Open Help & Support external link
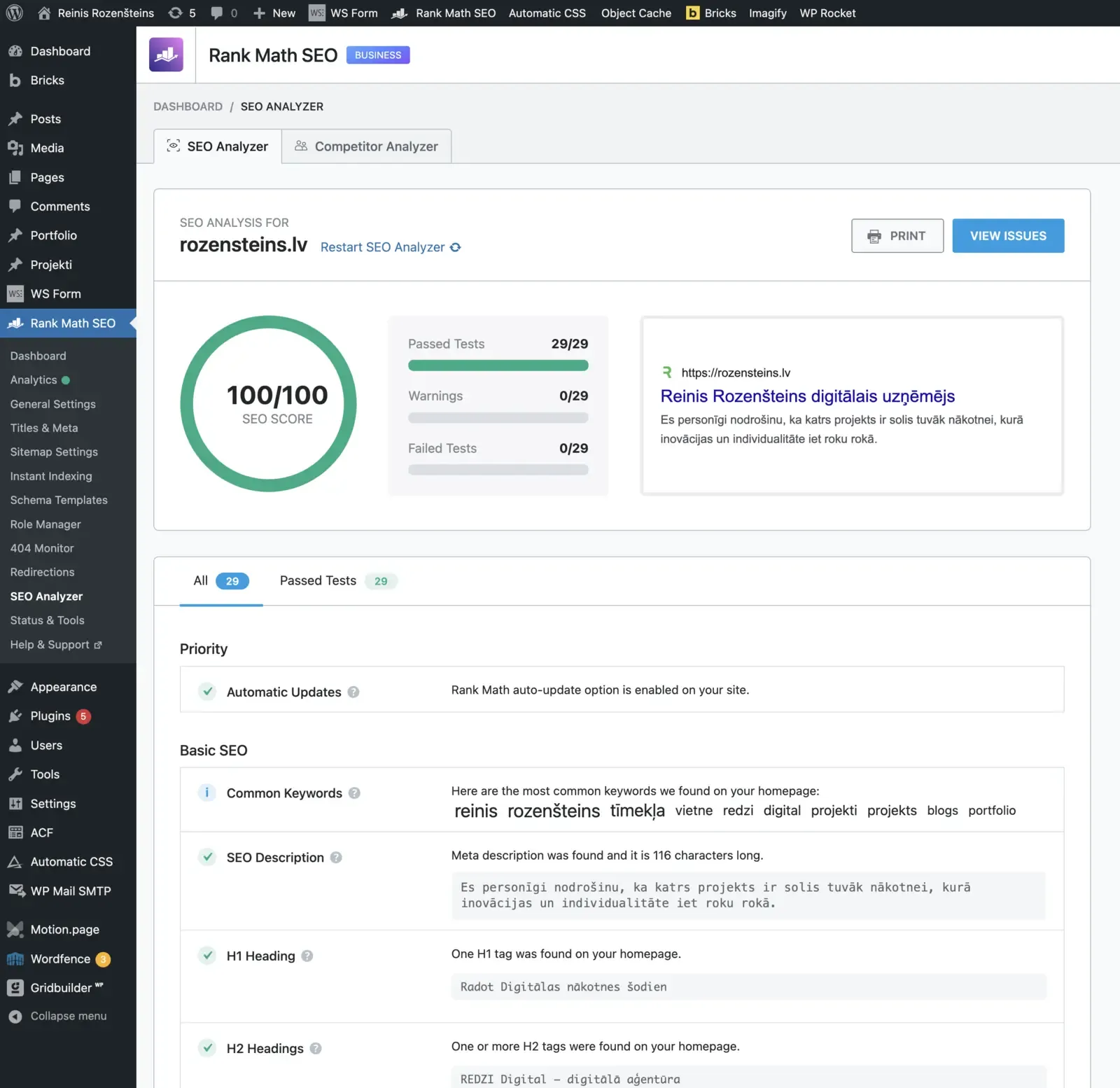Screen dimensions: 1120x1088 [x=56, y=645]
